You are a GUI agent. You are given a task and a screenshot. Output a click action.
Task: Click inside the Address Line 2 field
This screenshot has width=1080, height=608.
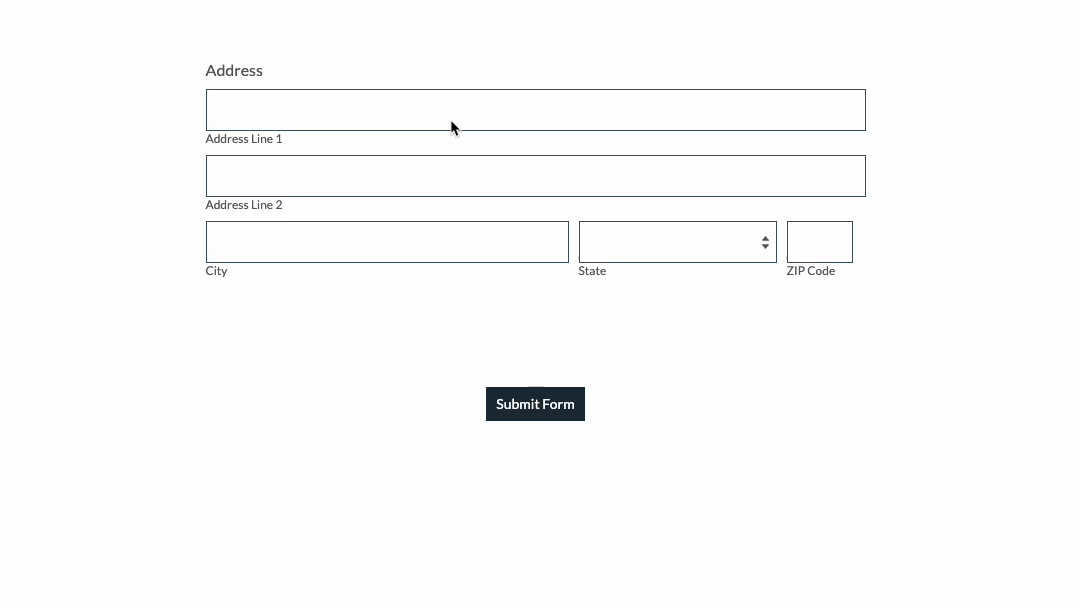pos(535,176)
